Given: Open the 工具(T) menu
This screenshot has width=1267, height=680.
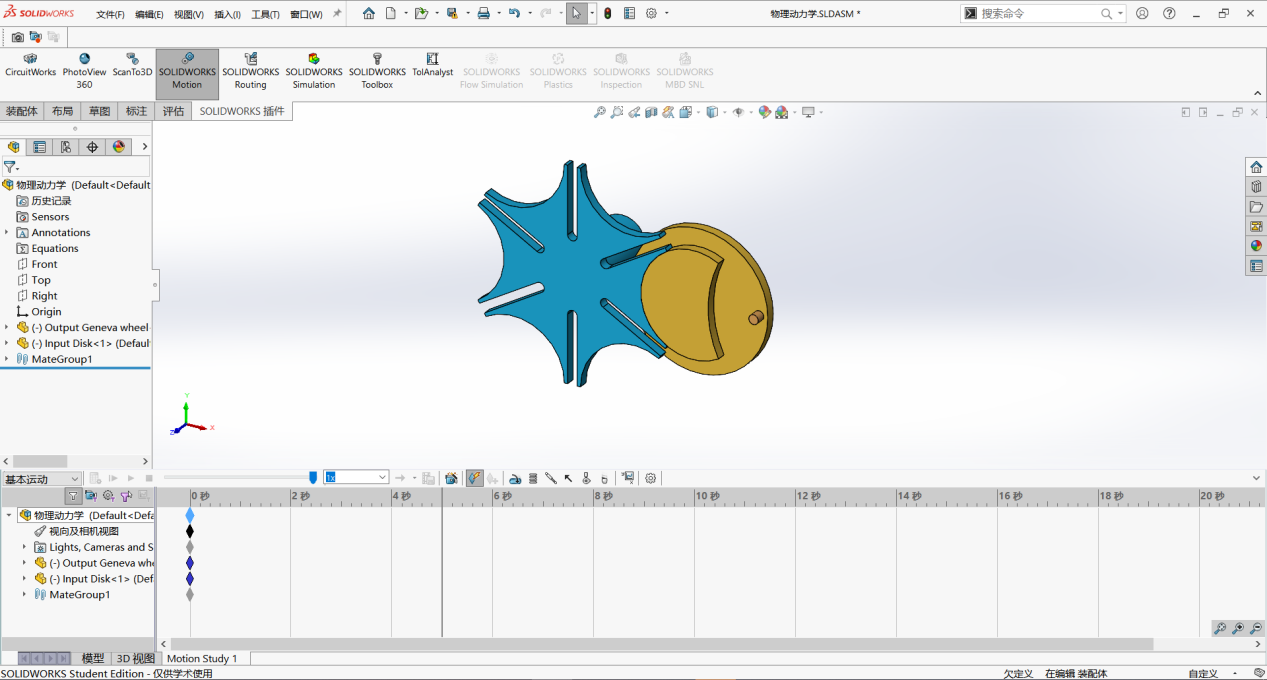Looking at the screenshot, I should click(x=264, y=13).
